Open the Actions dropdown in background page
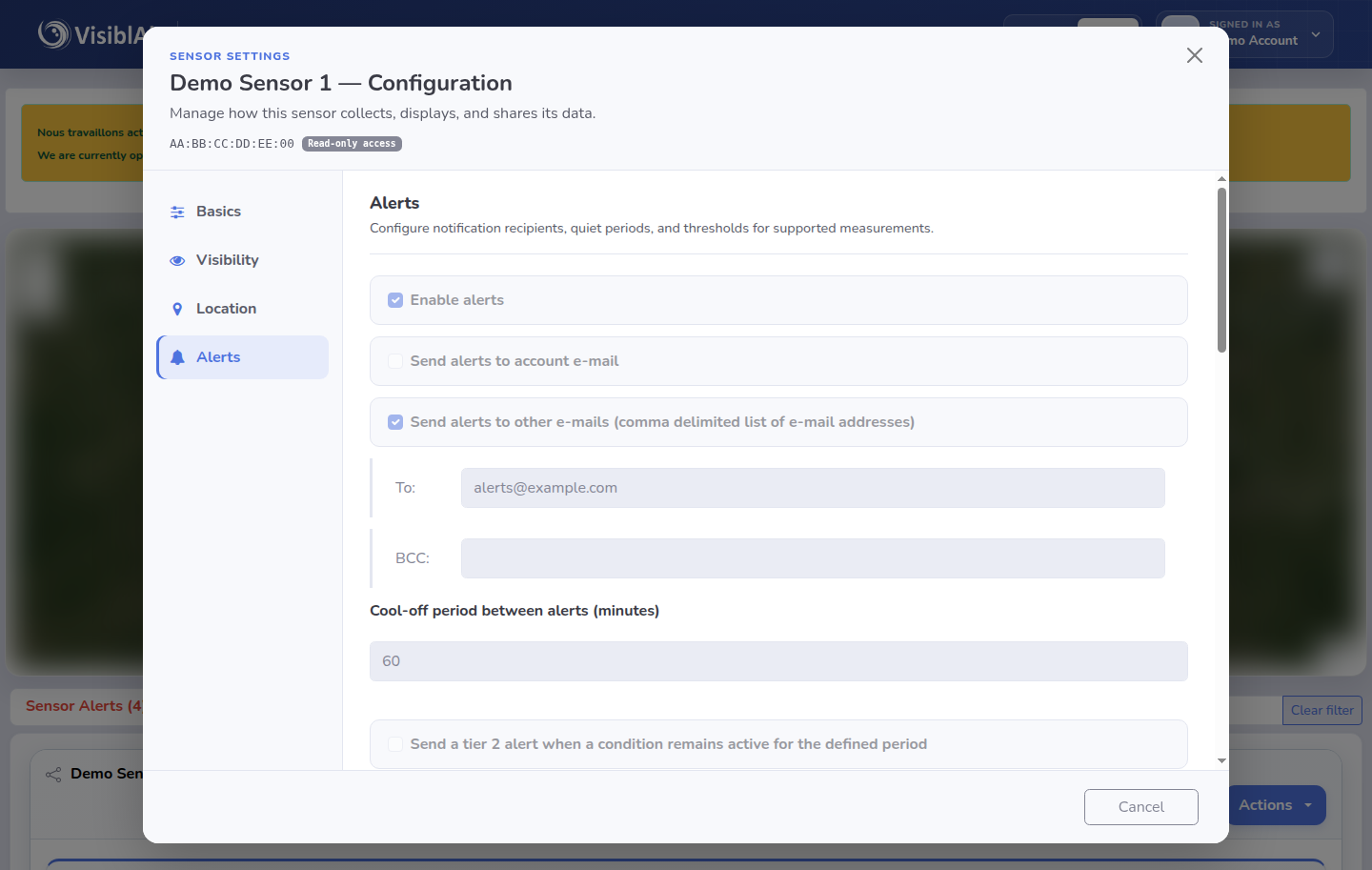This screenshot has width=1372, height=870. (1276, 805)
